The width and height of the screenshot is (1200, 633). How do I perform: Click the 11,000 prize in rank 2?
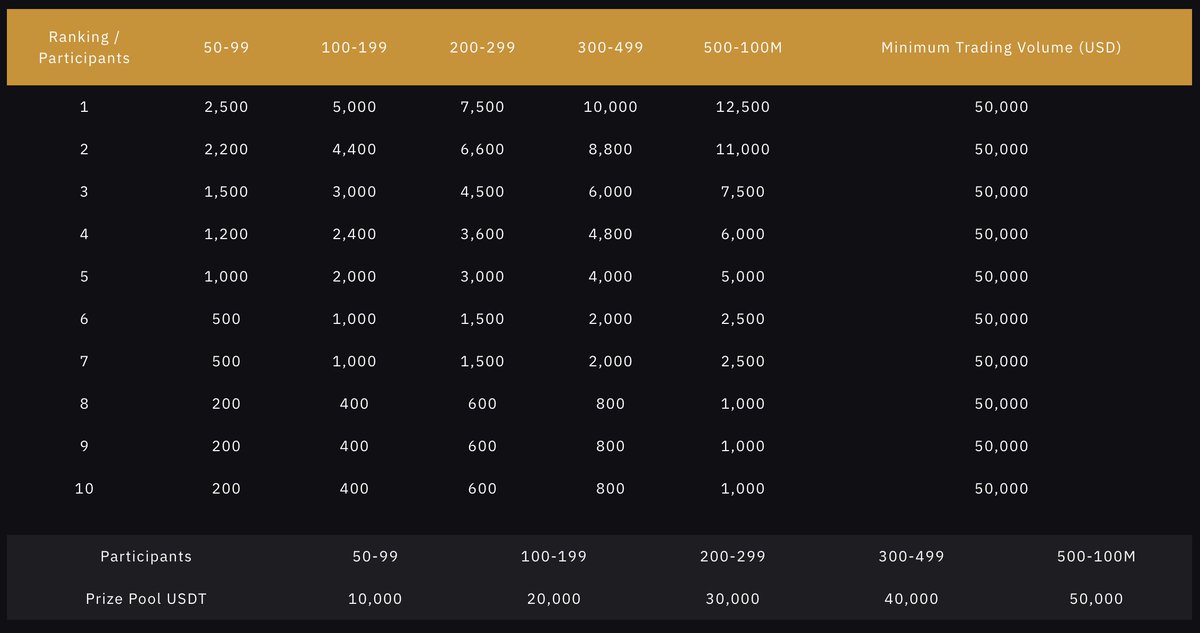[743, 149]
